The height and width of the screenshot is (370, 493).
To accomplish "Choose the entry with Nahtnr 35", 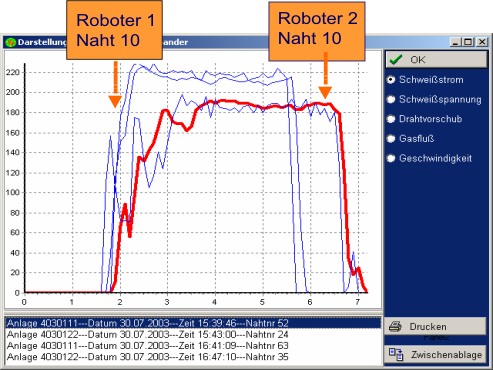I will tap(193, 357).
